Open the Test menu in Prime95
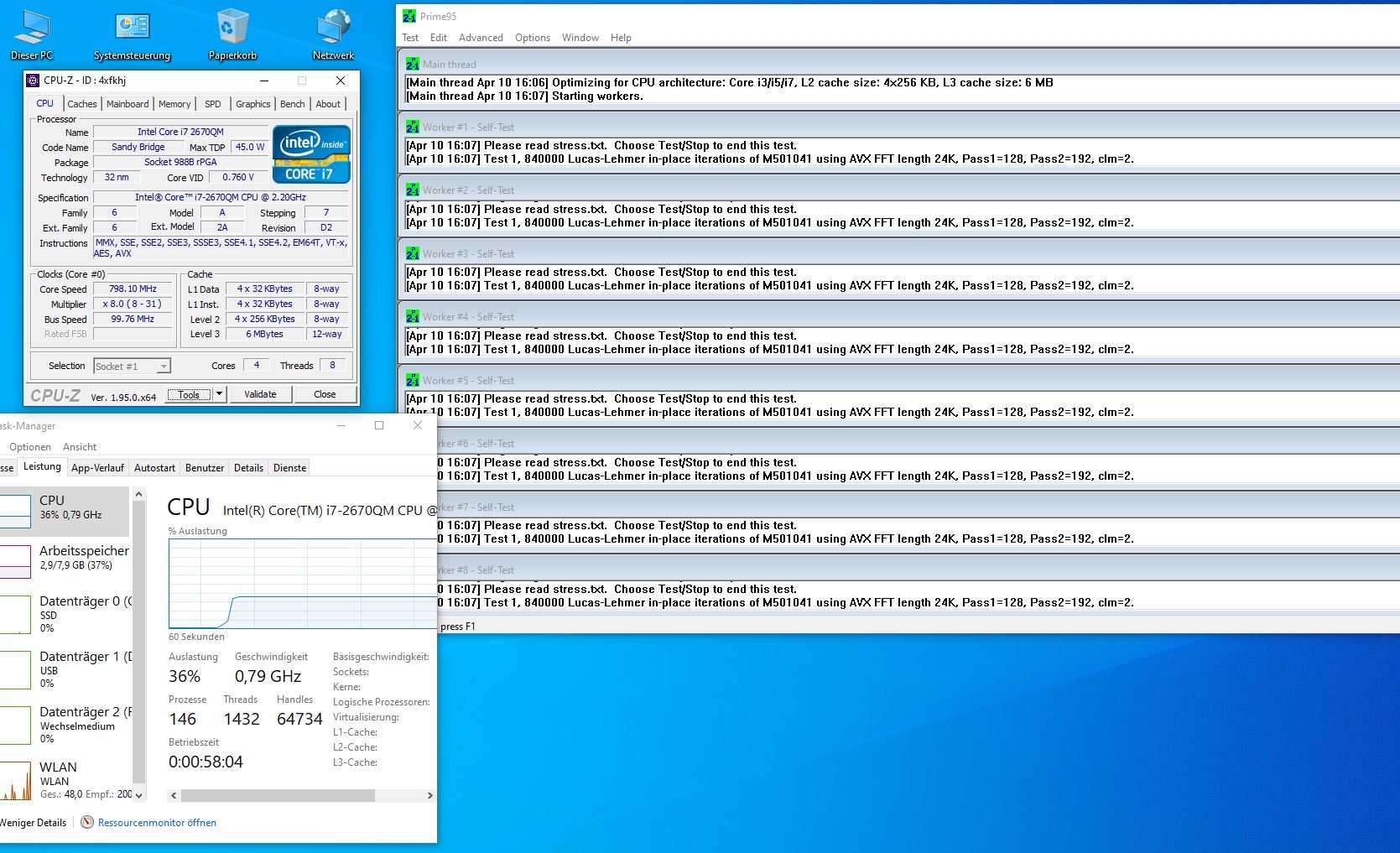This screenshot has height=853, width=1400. 410,38
